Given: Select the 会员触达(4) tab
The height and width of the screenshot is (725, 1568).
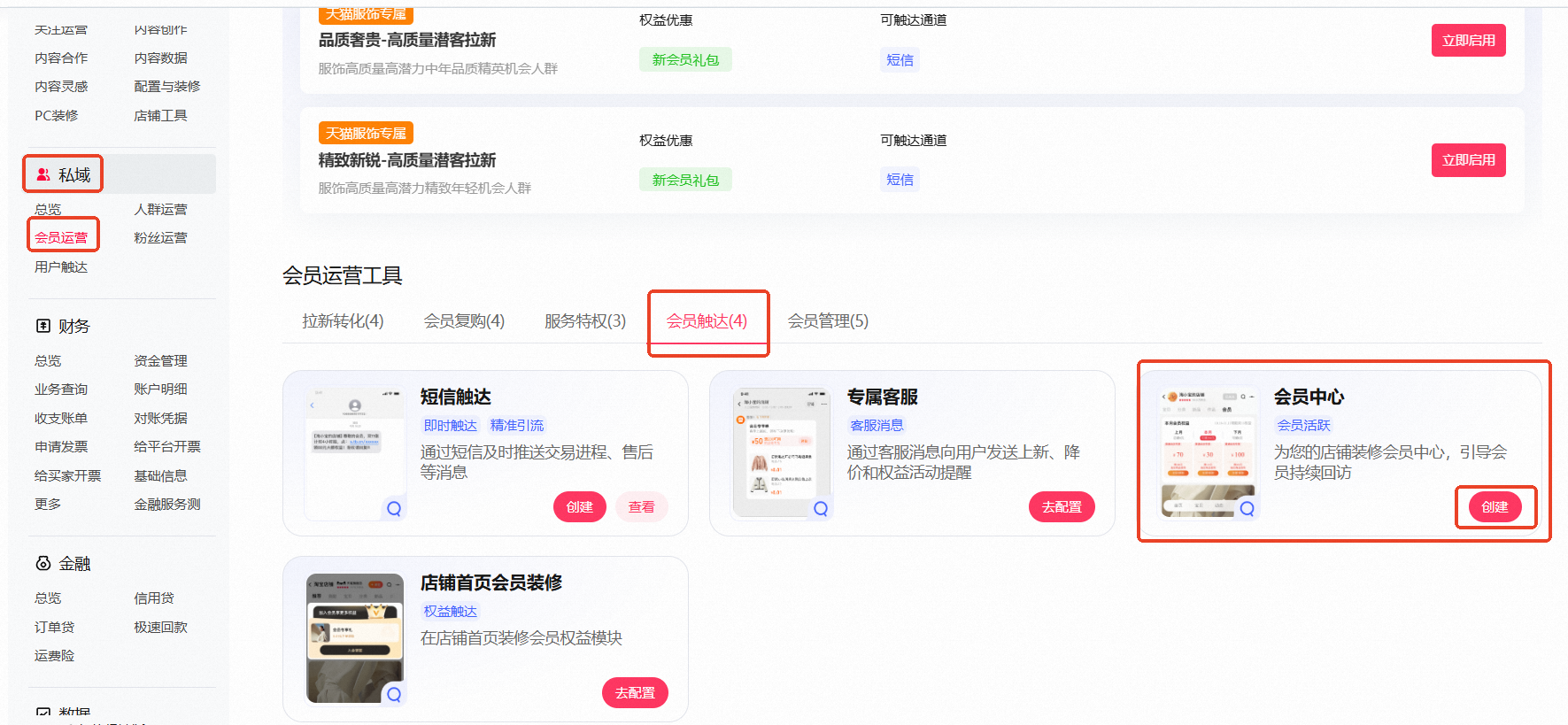Looking at the screenshot, I should point(707,320).
